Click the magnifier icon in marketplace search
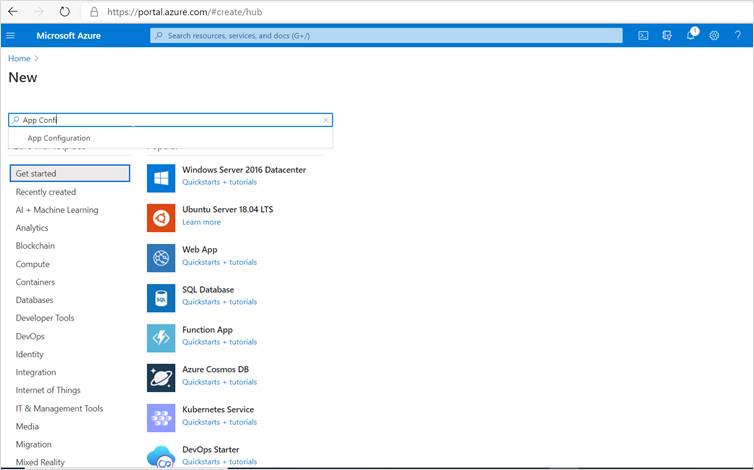 [x=16, y=120]
